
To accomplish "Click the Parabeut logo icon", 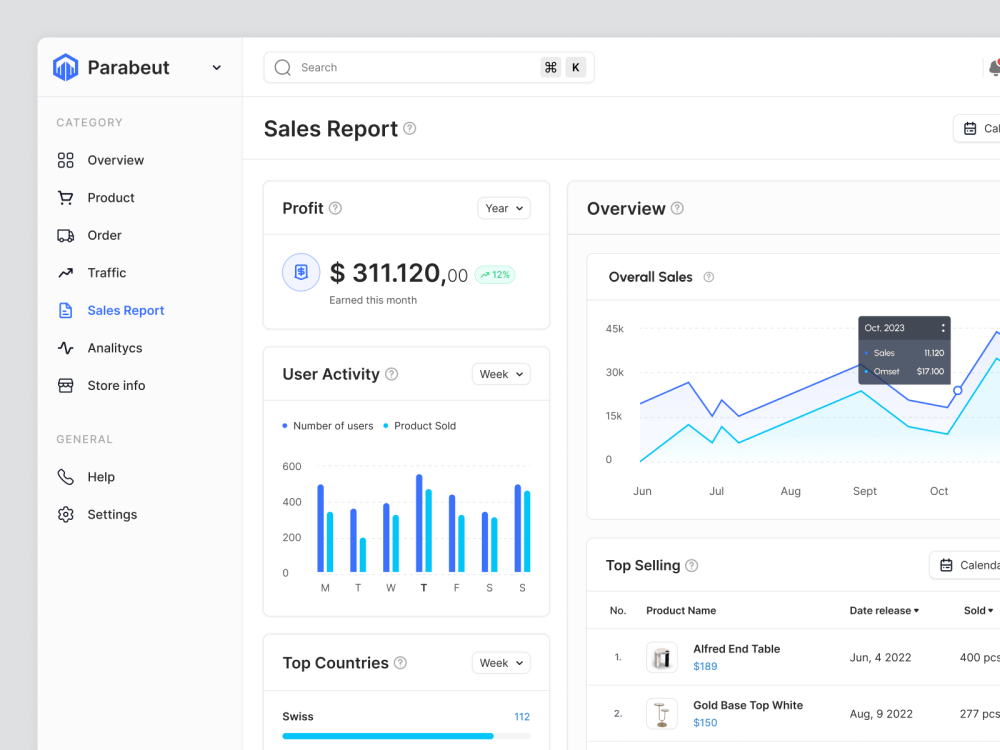I will [65, 67].
